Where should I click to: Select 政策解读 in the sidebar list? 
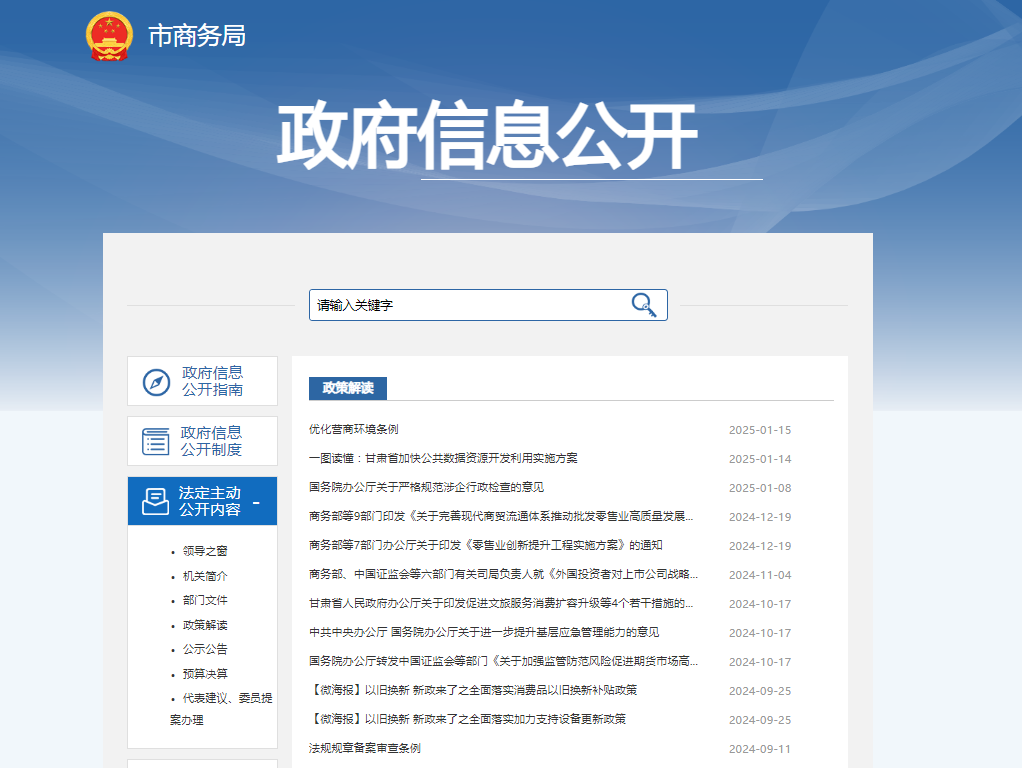205,625
